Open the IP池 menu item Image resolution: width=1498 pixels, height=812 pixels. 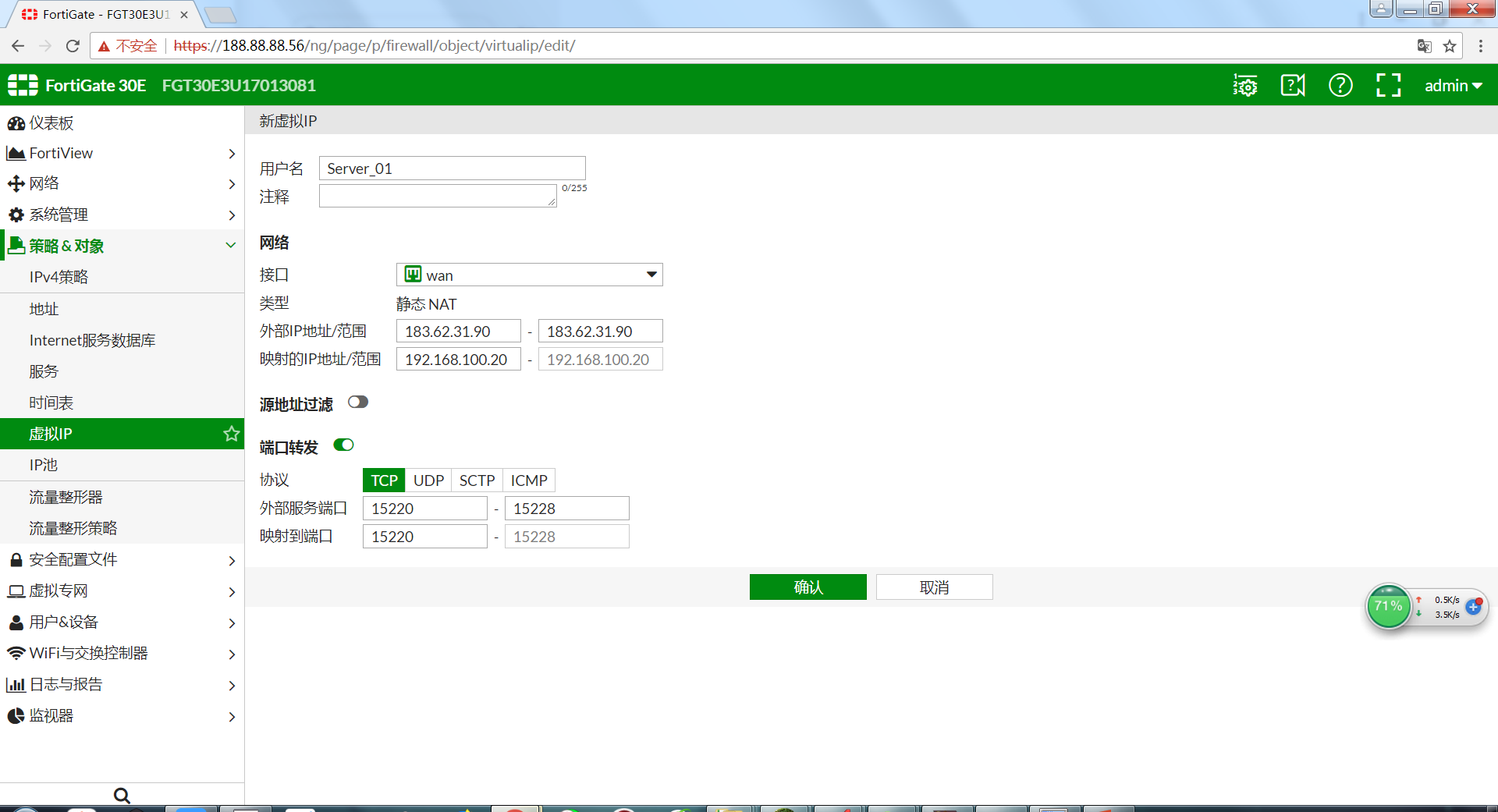122,465
